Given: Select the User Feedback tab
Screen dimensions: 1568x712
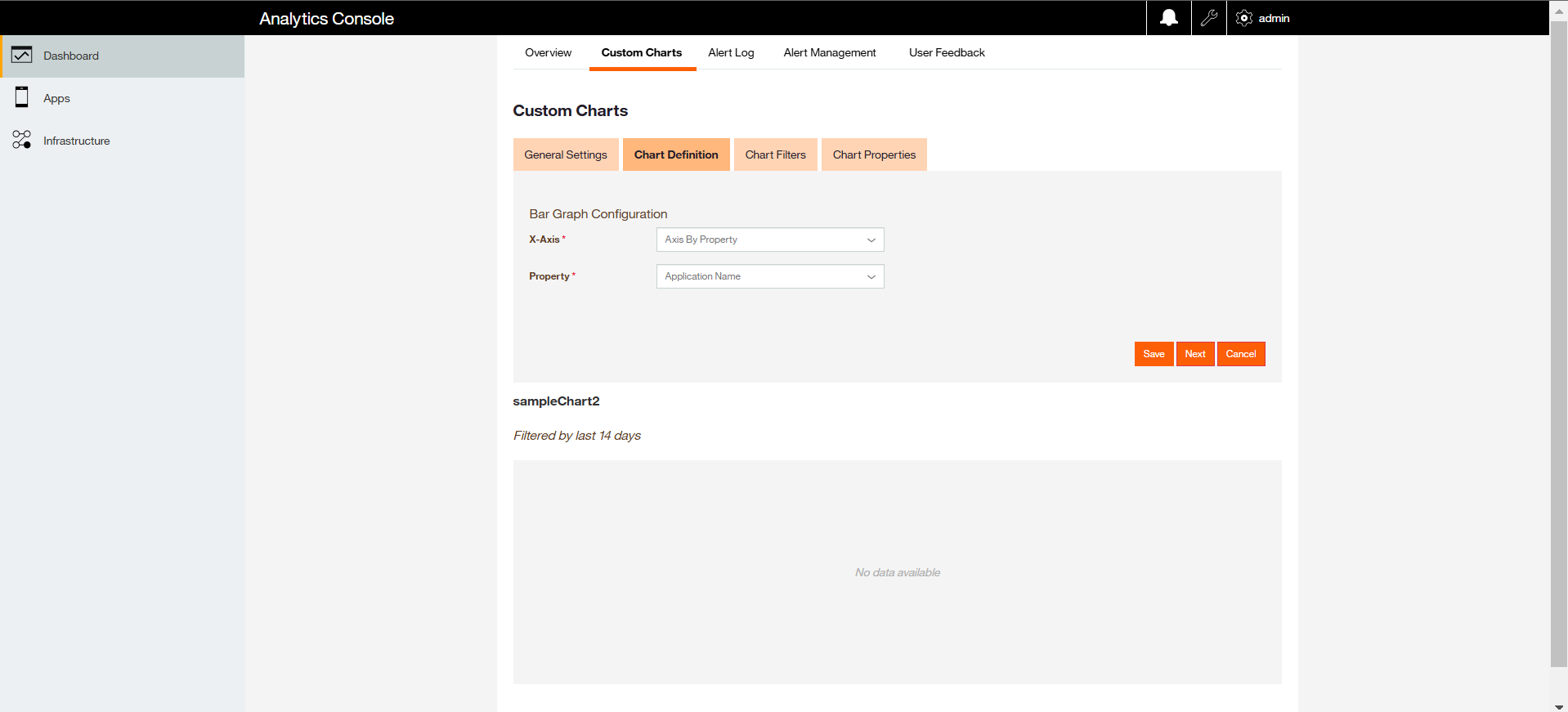Looking at the screenshot, I should pyautogui.click(x=947, y=53).
